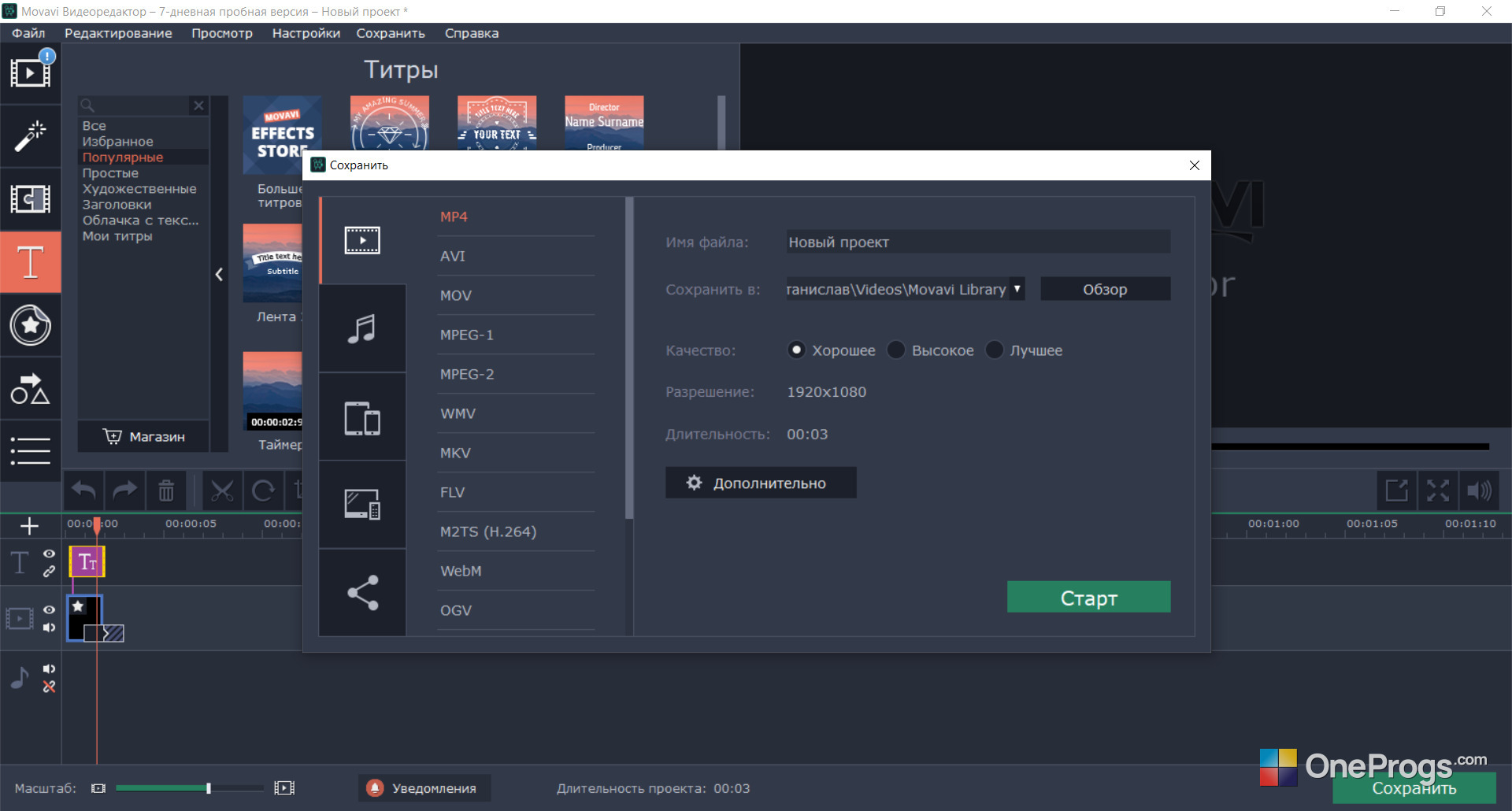The image size is (1512, 811).
Task: Select the Audio formats music note category
Action: click(362, 328)
